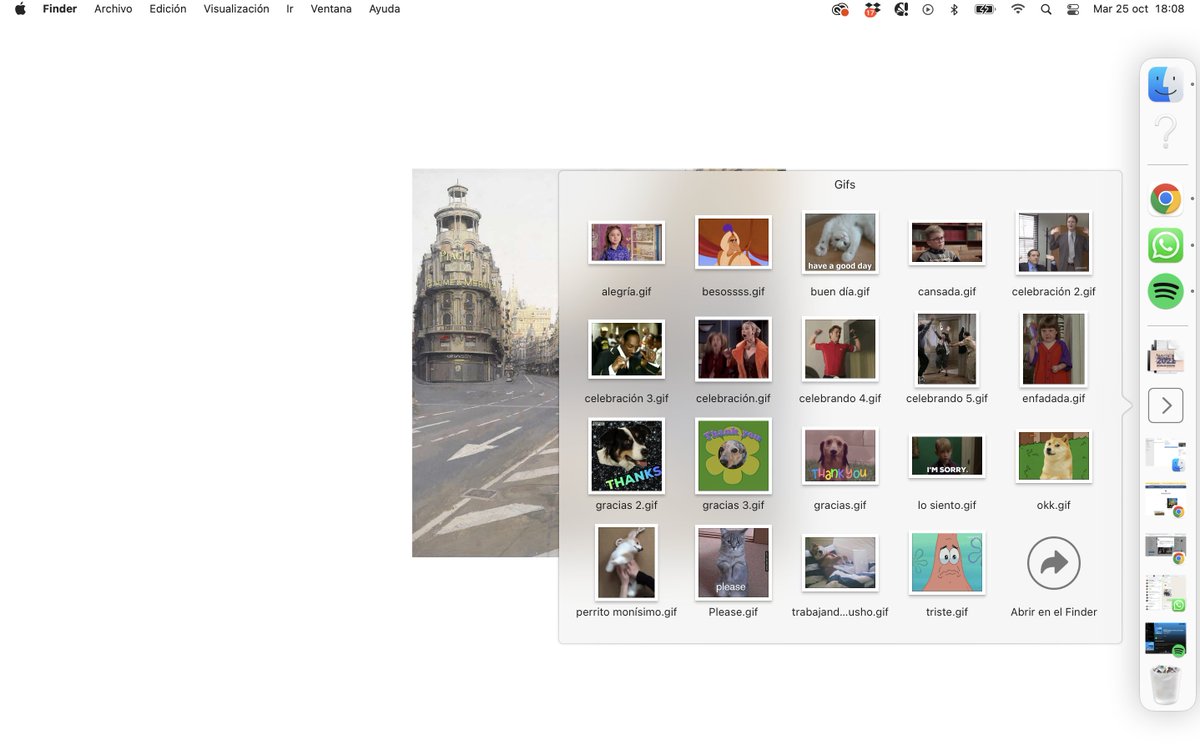
Task: Open the Apple menu
Action: tap(20, 9)
